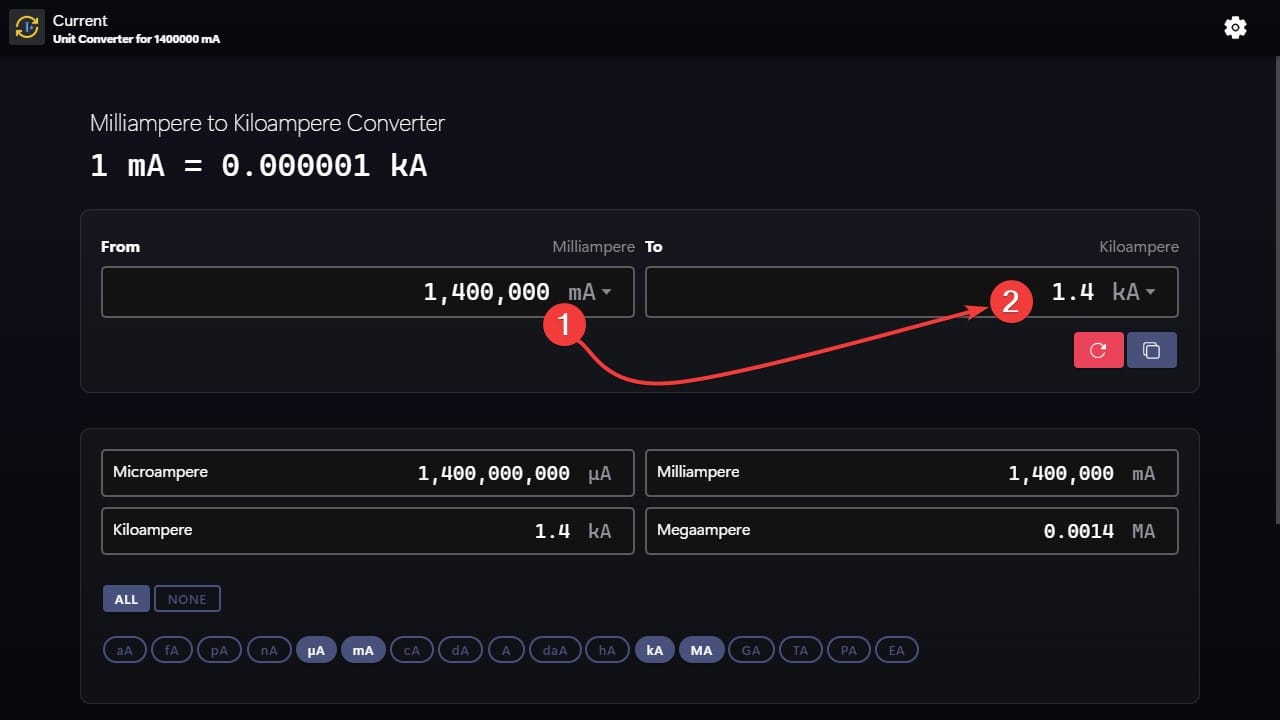Enable the GA unit chip
The image size is (1280, 720).
click(751, 650)
